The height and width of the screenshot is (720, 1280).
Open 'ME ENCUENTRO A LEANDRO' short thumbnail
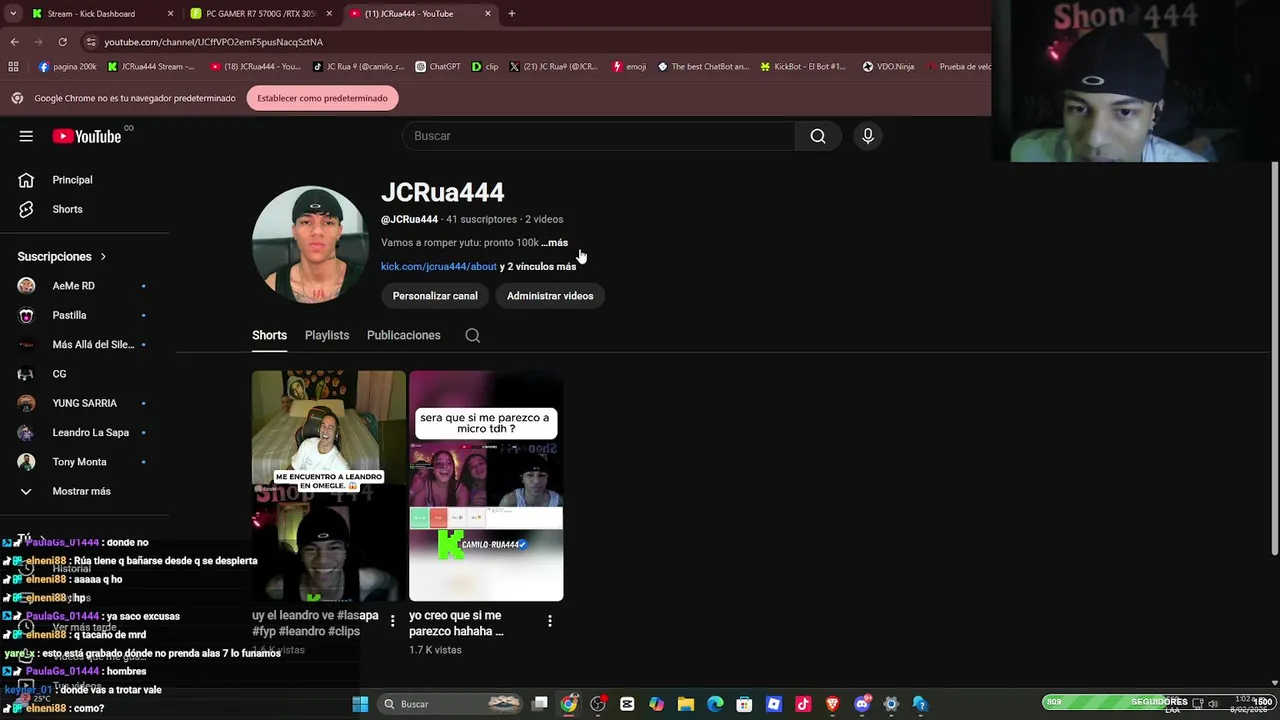329,486
